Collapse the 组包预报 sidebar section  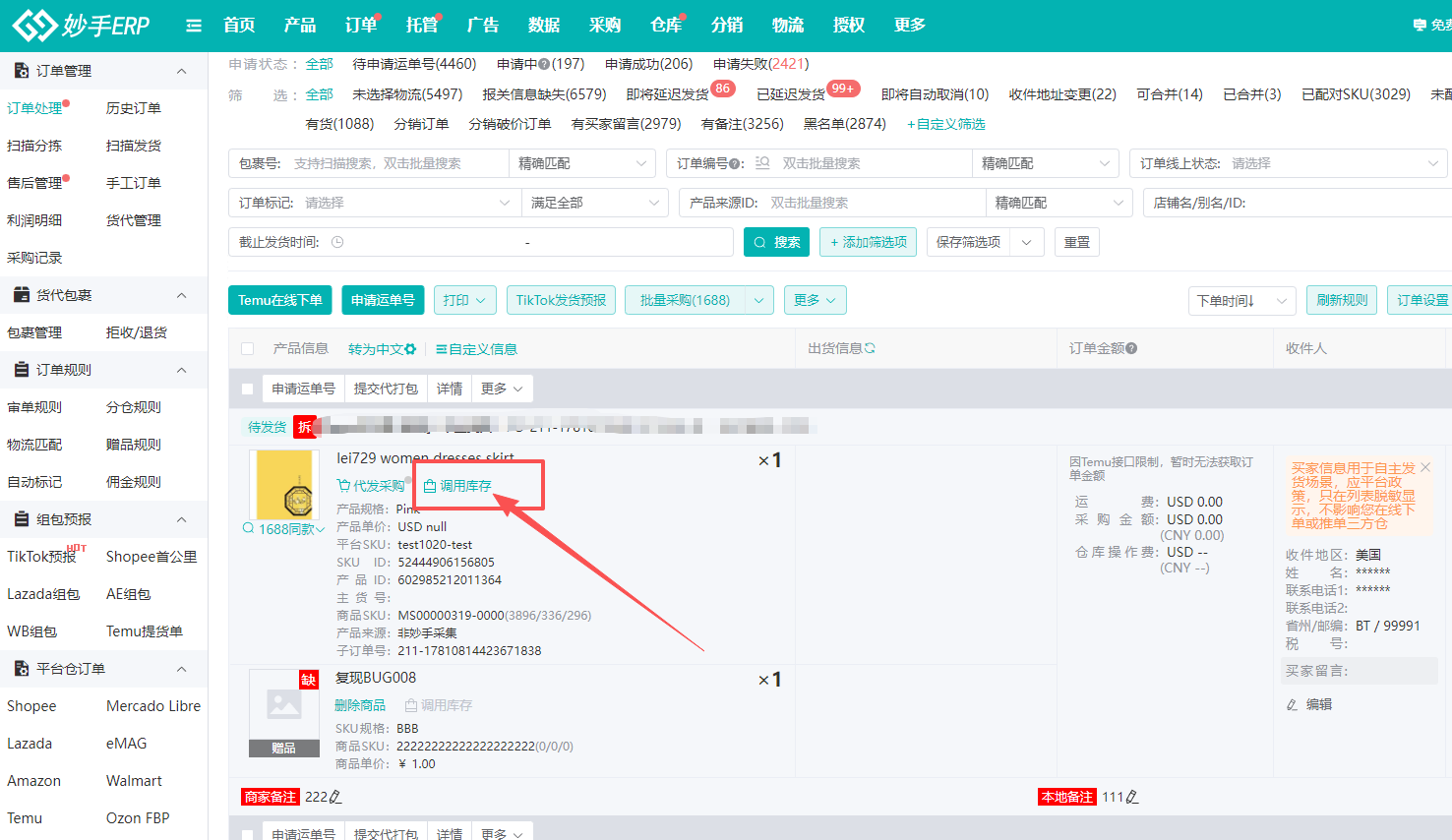tap(182, 519)
